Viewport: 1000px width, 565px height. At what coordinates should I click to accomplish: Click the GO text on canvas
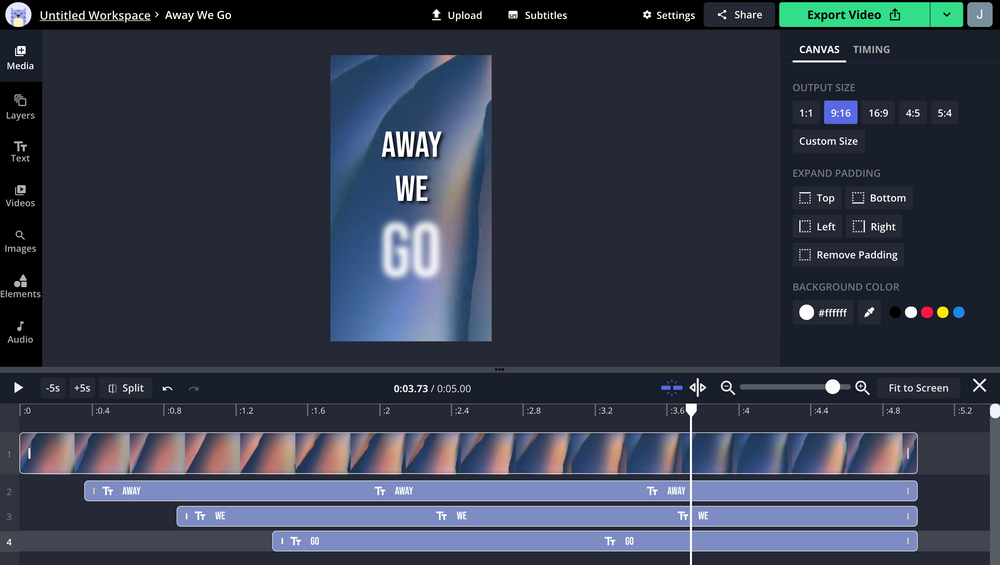pyautogui.click(x=411, y=250)
